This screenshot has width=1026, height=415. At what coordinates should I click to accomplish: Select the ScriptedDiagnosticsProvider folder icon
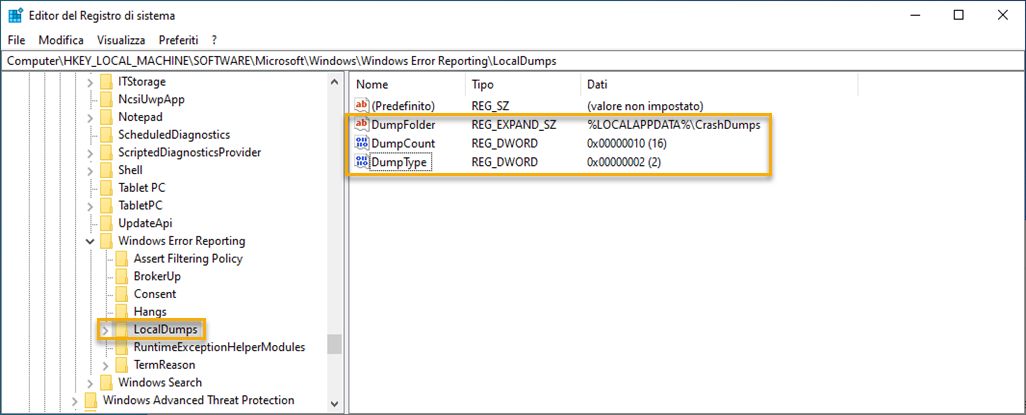106,153
